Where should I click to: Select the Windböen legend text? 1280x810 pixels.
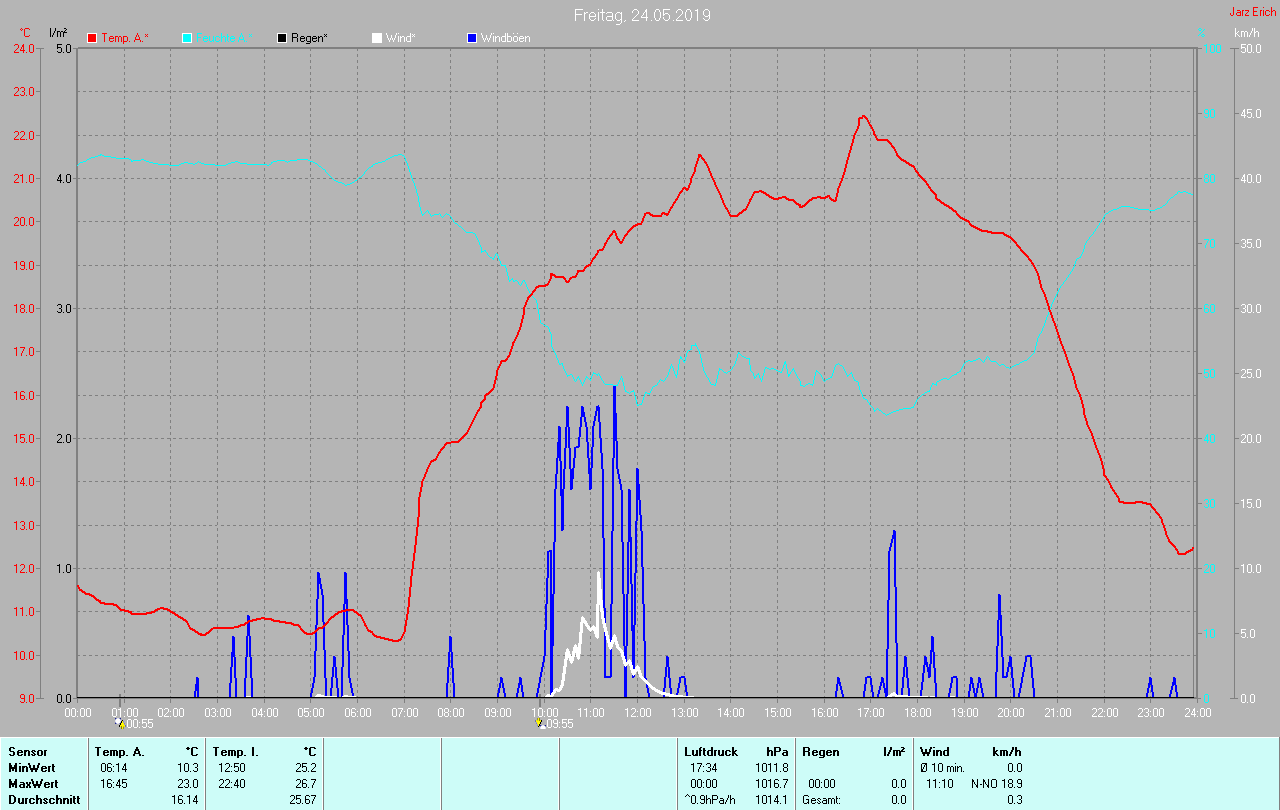(505, 38)
